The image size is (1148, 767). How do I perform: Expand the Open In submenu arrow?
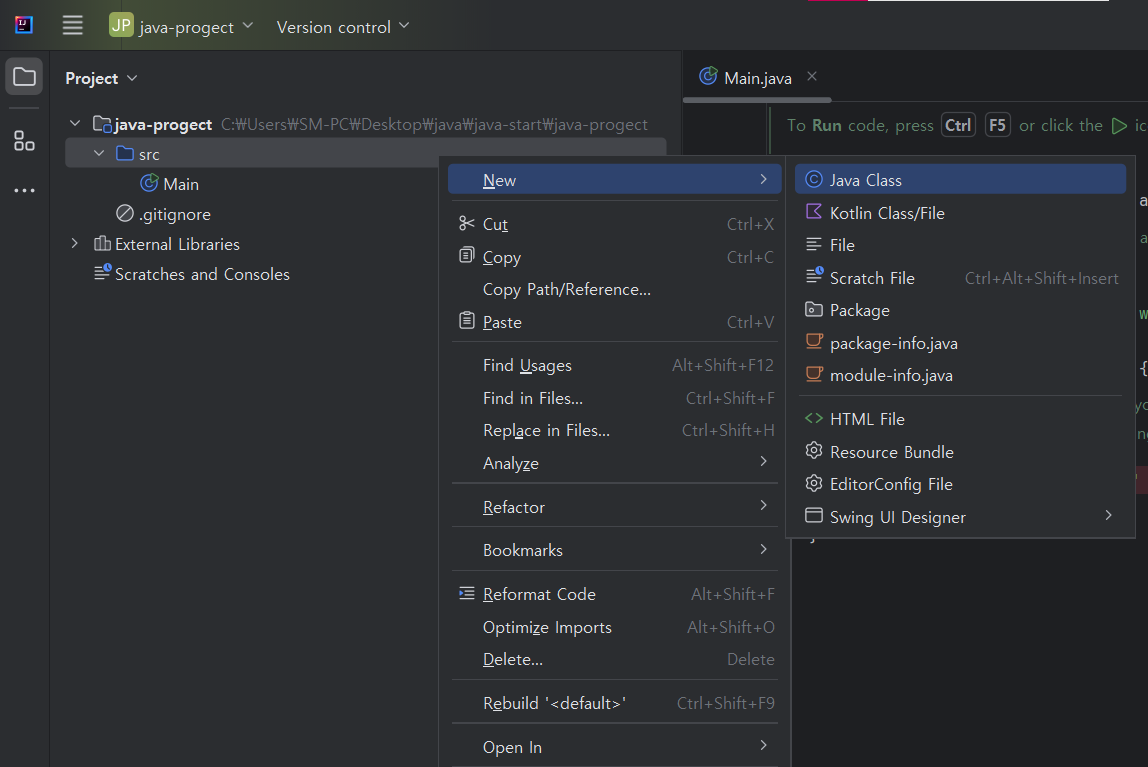[763, 745]
